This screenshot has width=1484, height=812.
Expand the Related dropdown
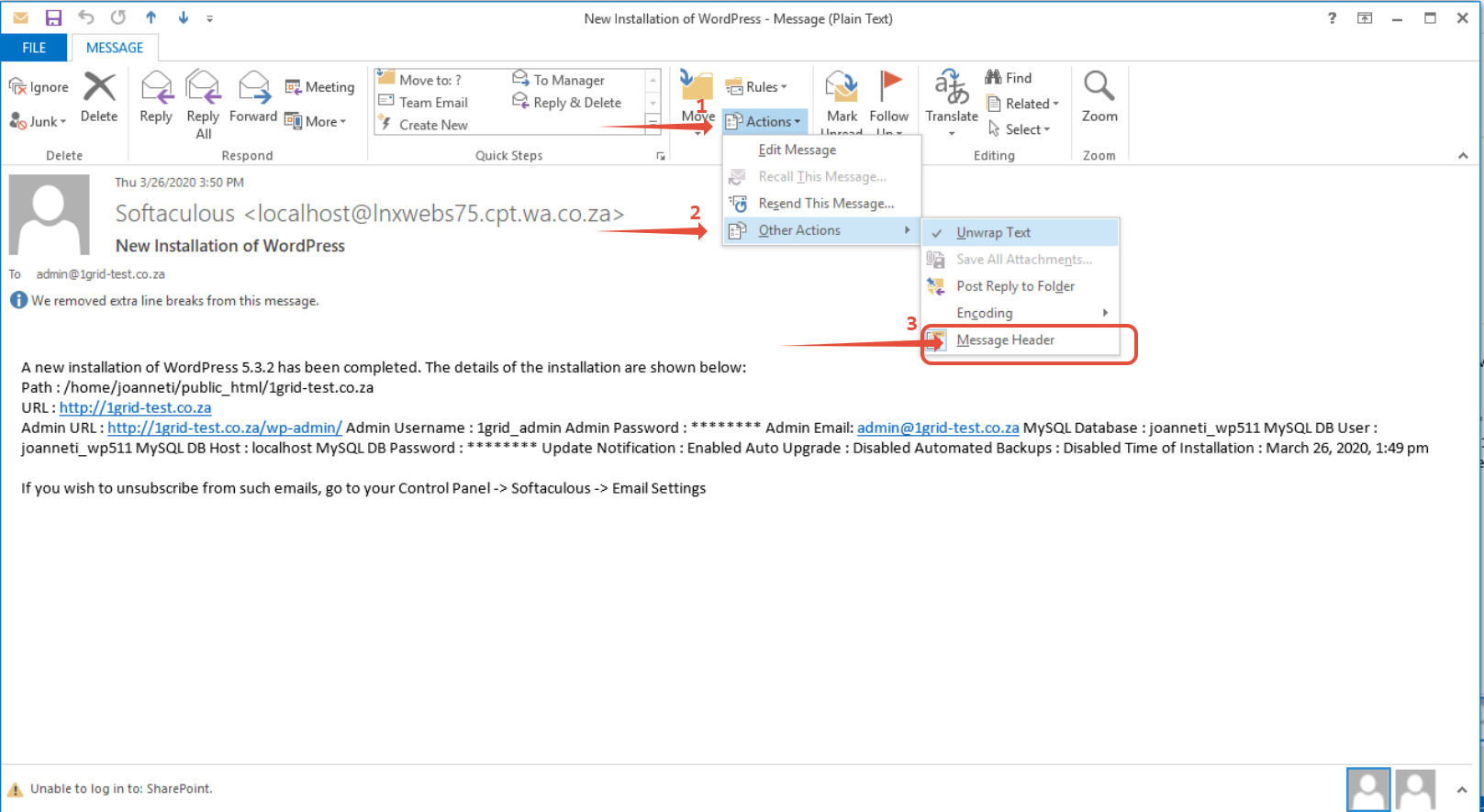click(1022, 104)
